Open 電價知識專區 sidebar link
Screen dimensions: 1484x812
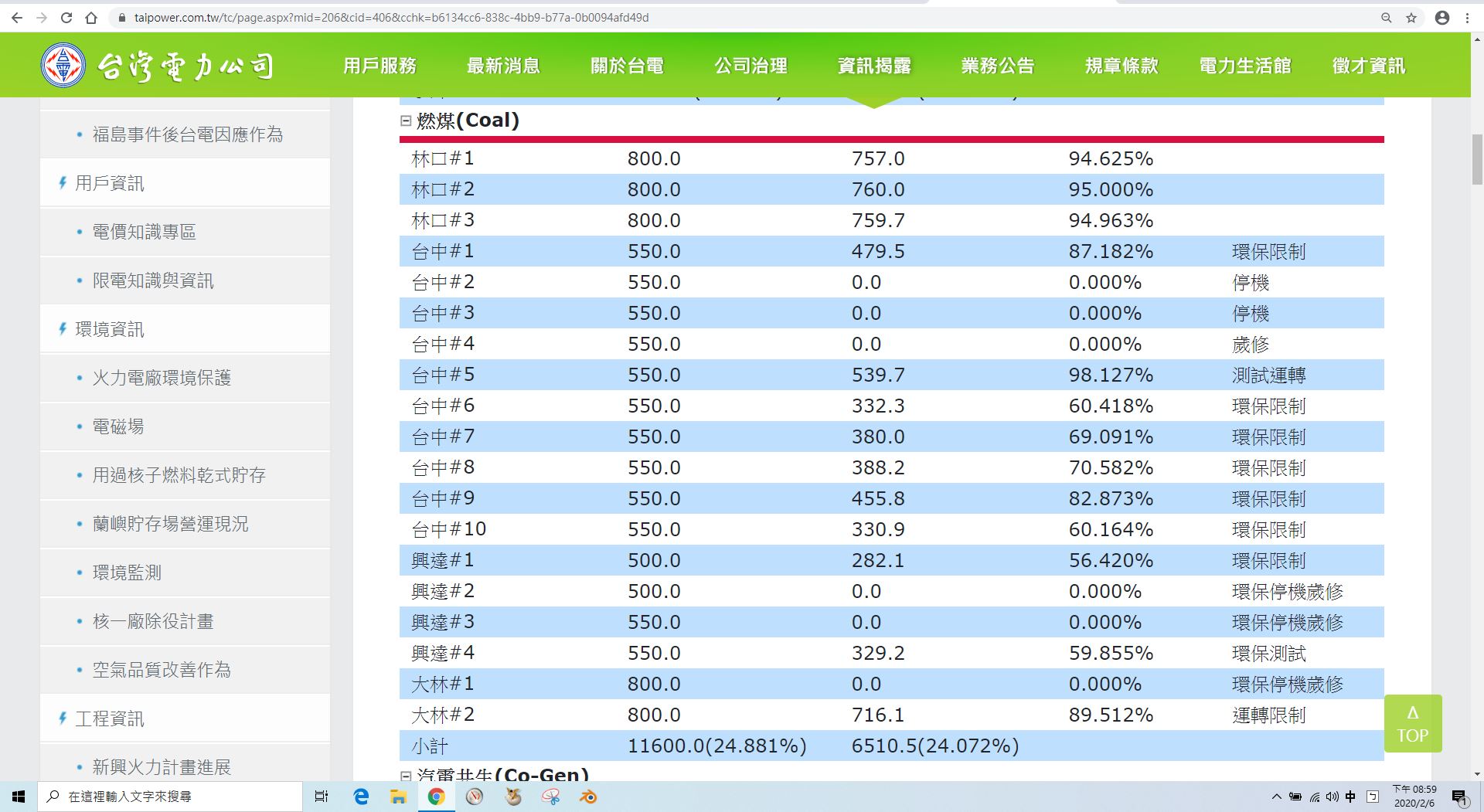145,232
